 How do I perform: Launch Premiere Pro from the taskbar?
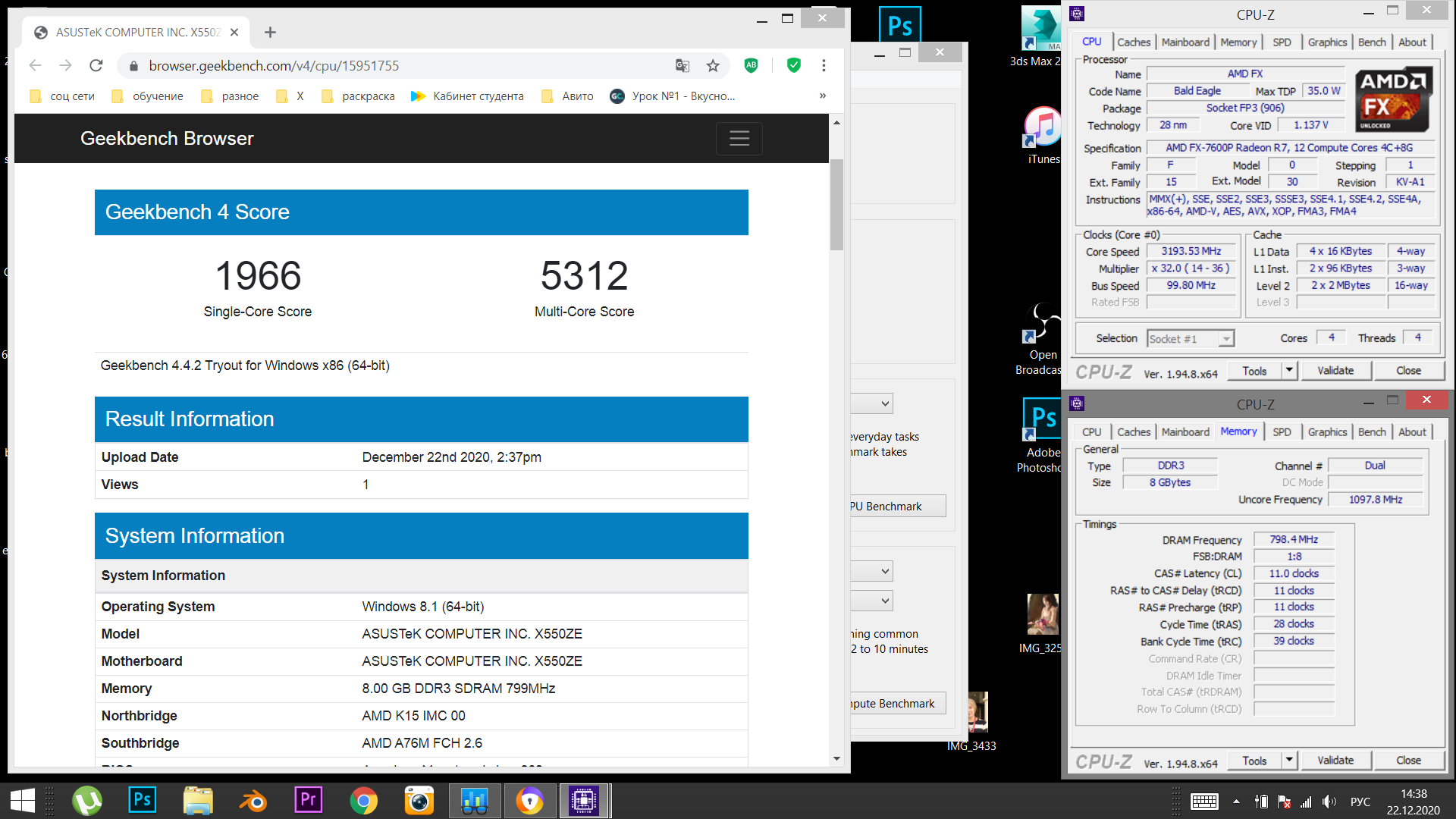[309, 800]
